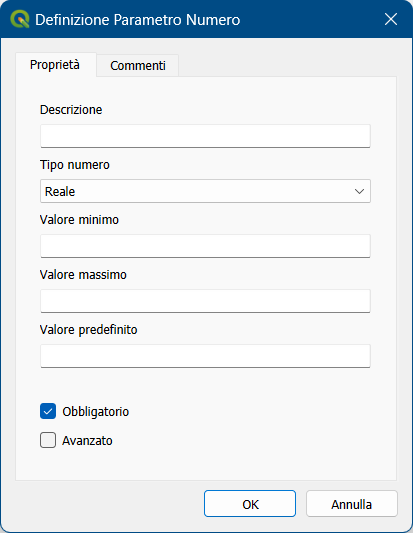Toggle Avanzato via its text label
Viewport: 413px width, 533px height.
tap(87, 441)
